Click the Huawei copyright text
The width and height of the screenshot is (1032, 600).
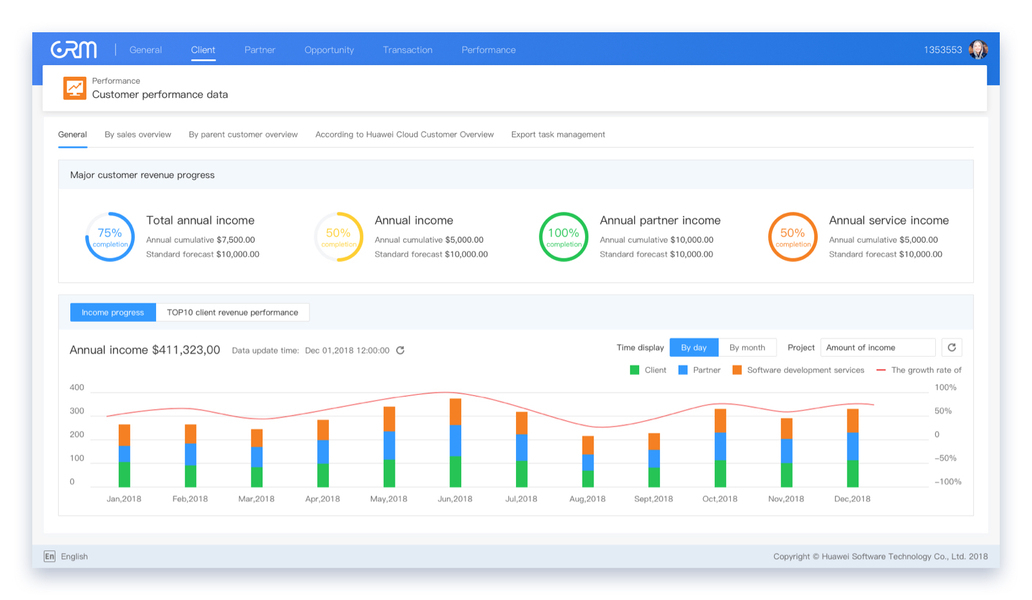(x=881, y=556)
